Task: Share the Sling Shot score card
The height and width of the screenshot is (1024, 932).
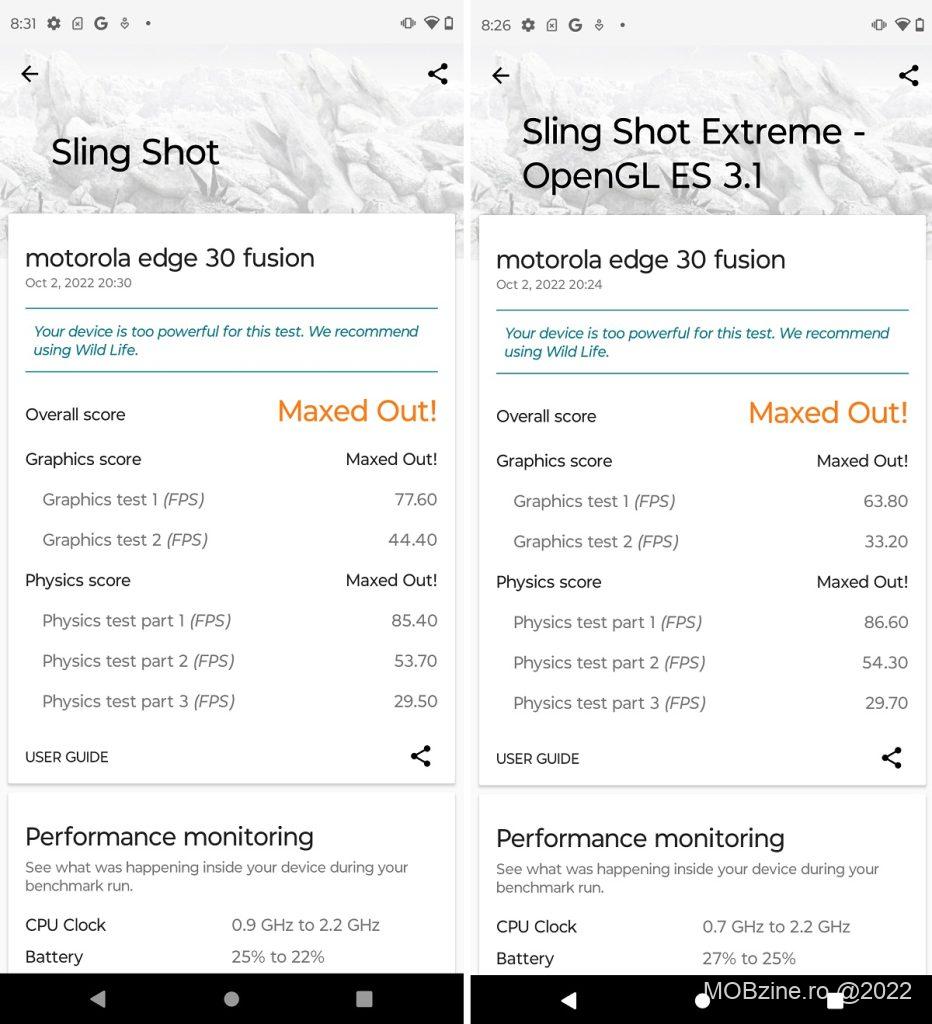Action: point(421,756)
